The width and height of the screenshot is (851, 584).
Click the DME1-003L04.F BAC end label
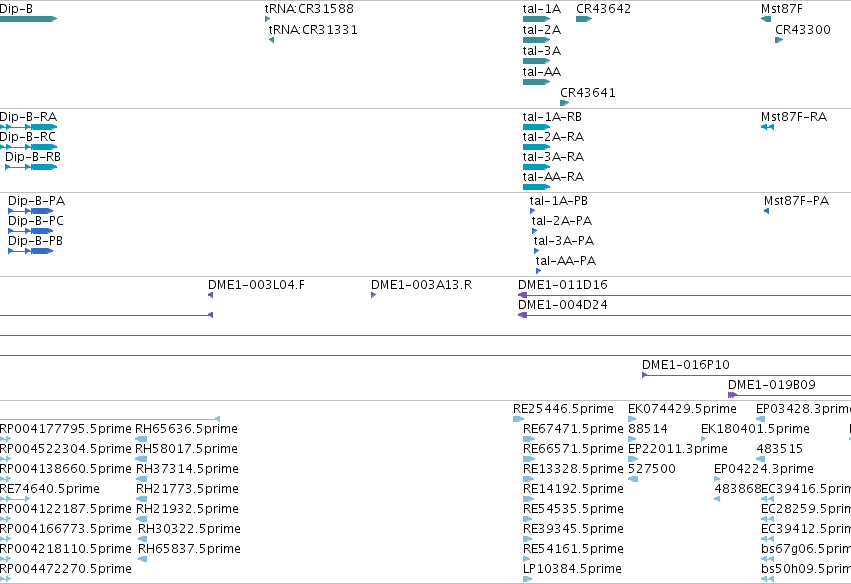click(x=256, y=285)
